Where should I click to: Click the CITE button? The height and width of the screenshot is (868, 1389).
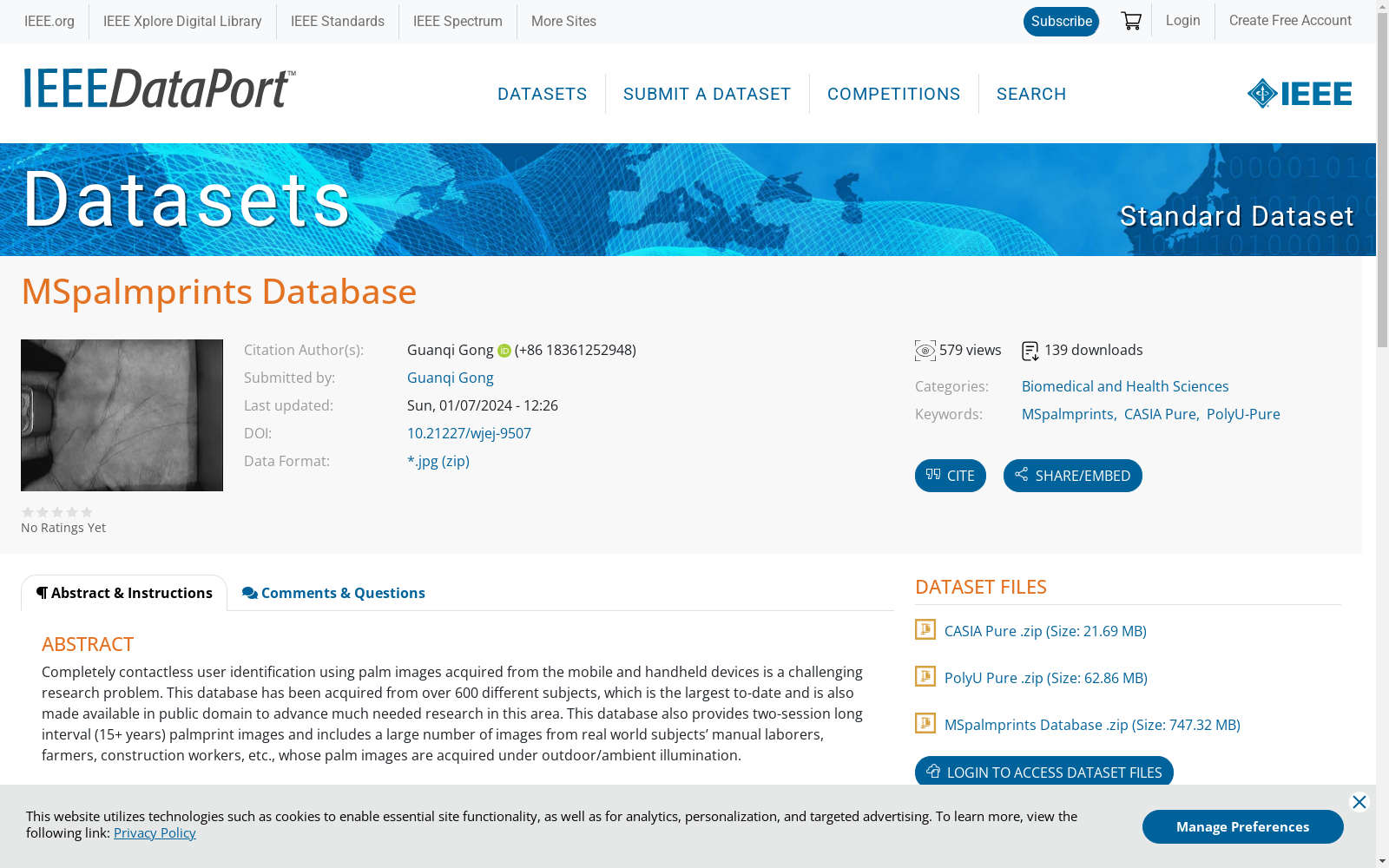click(x=951, y=476)
